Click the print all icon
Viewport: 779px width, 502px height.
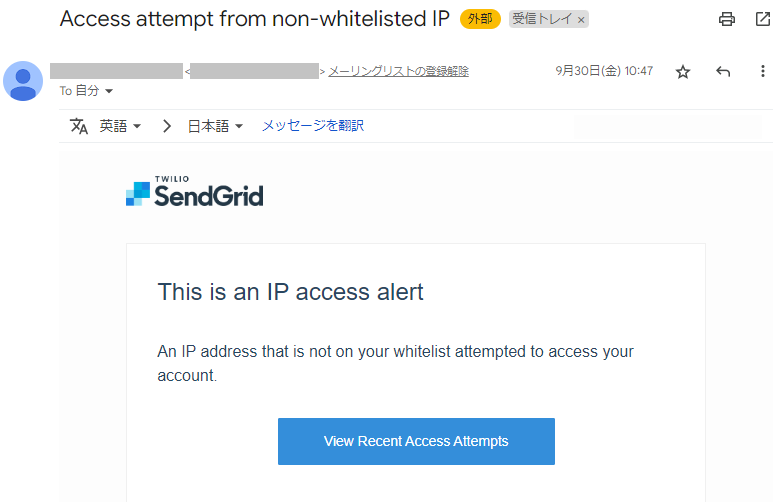[726, 19]
